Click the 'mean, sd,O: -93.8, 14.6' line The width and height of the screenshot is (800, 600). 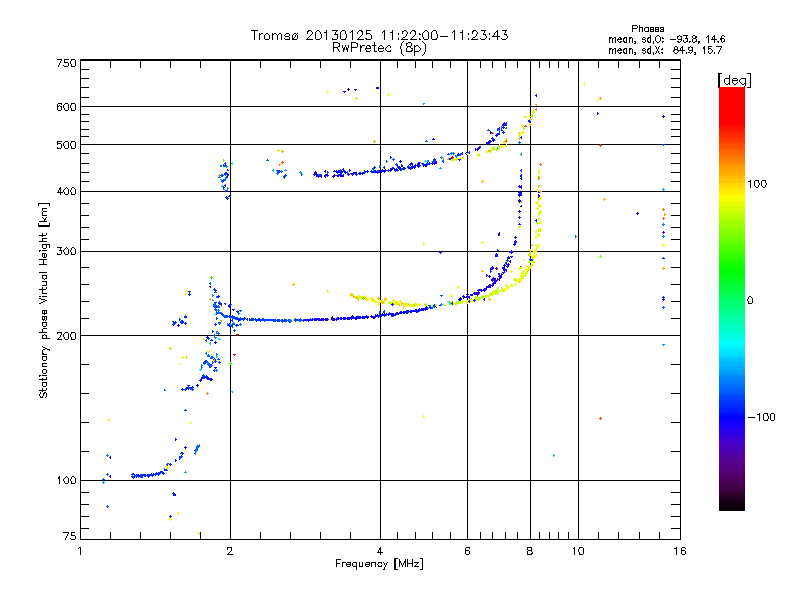666,39
